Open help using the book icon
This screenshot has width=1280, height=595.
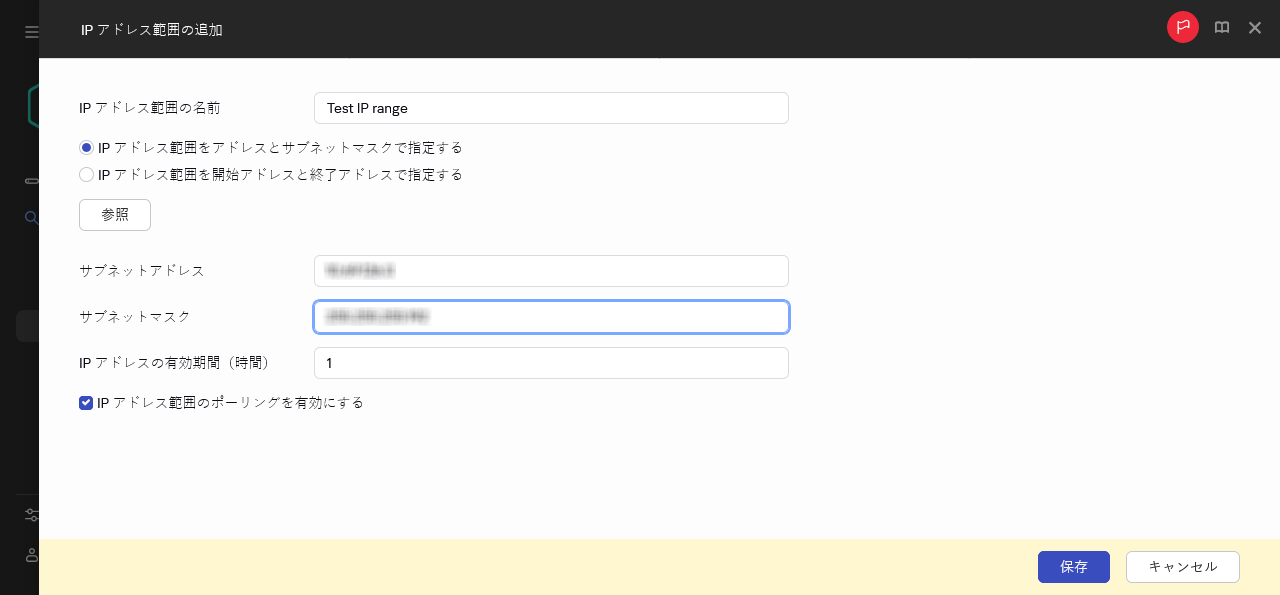point(1222,27)
